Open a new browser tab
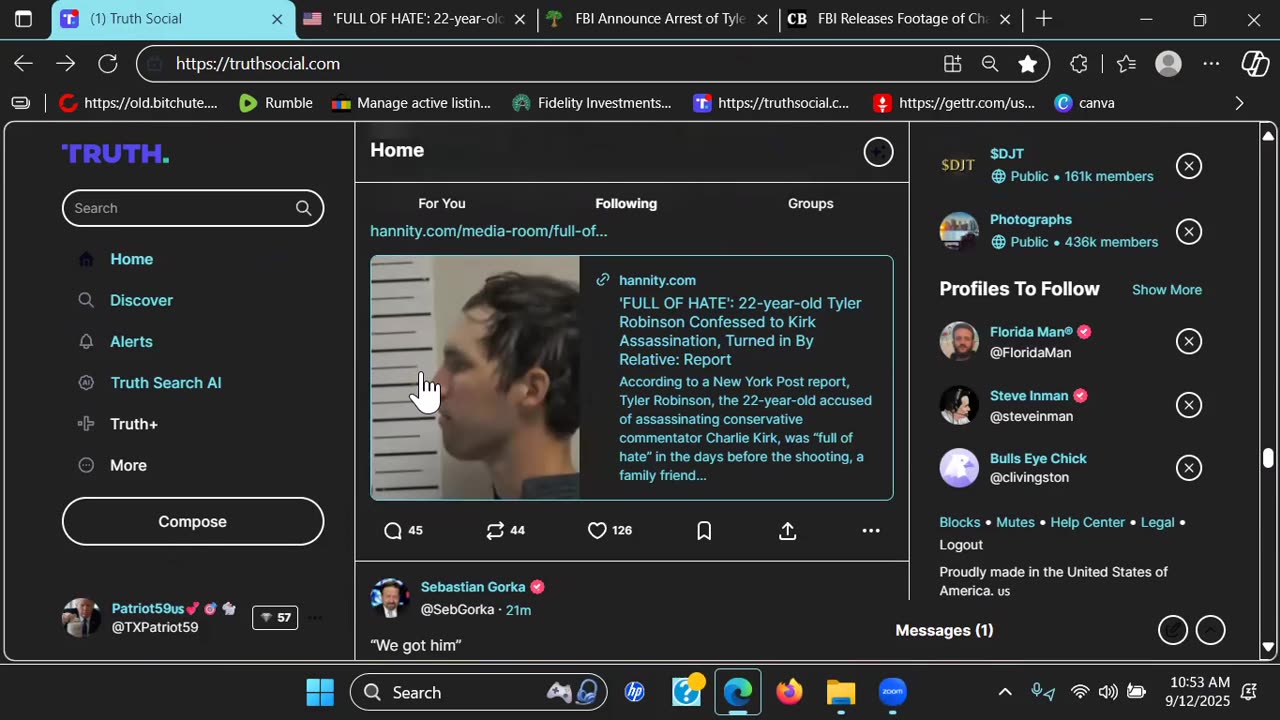Image resolution: width=1280 pixels, height=720 pixels. coord(1043,19)
